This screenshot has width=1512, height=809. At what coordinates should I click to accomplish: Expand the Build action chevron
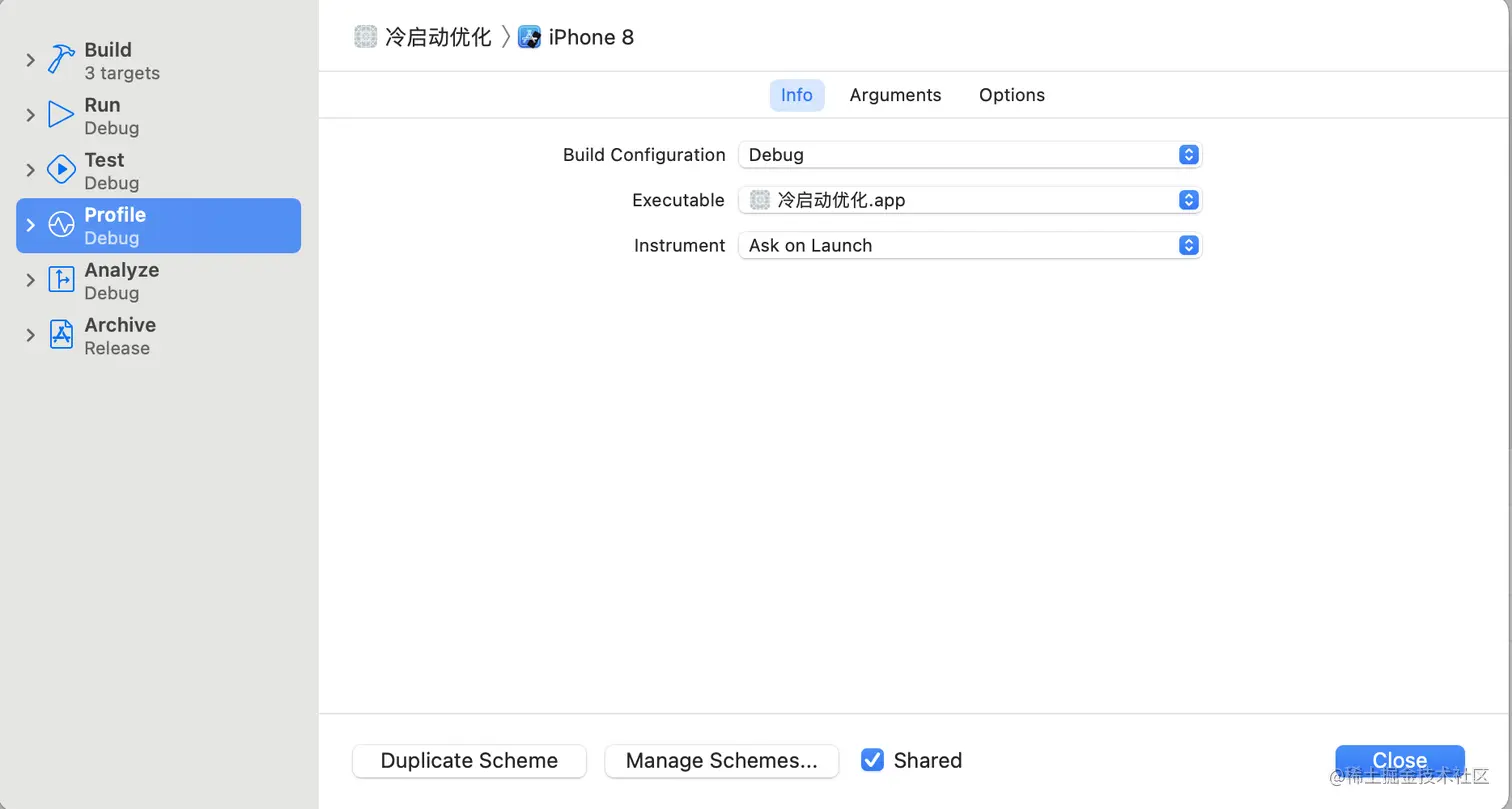click(31, 60)
